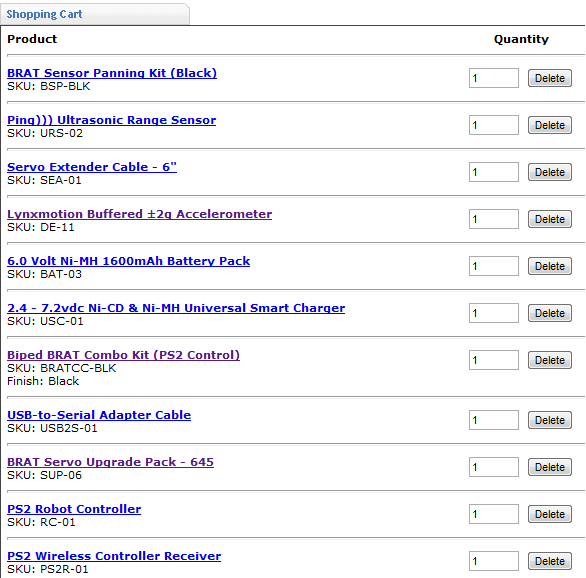Delete the USB-to-Serial Adapter Cable item
Screen dimensions: 586x578
[550, 420]
